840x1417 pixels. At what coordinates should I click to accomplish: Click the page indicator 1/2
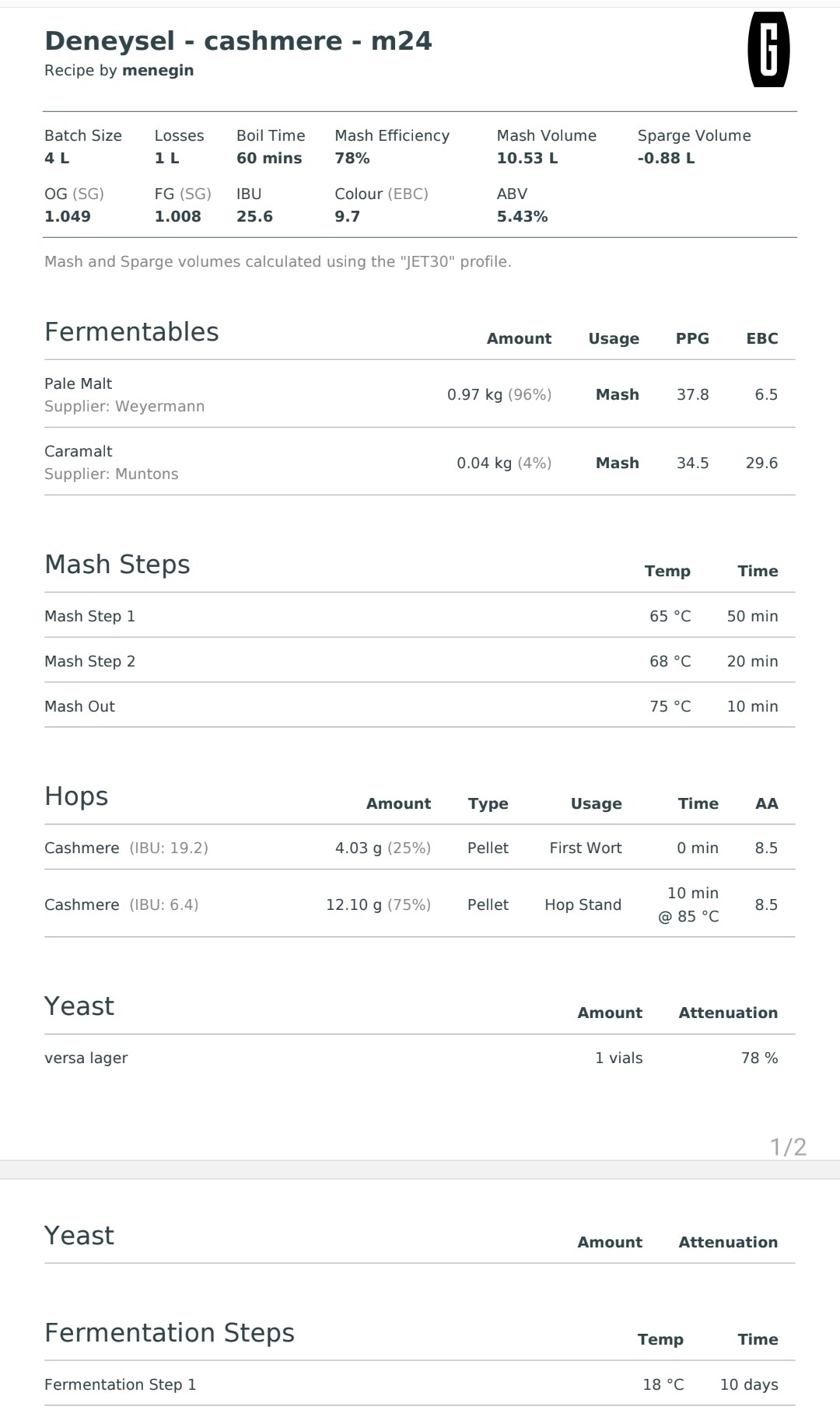point(788,1146)
